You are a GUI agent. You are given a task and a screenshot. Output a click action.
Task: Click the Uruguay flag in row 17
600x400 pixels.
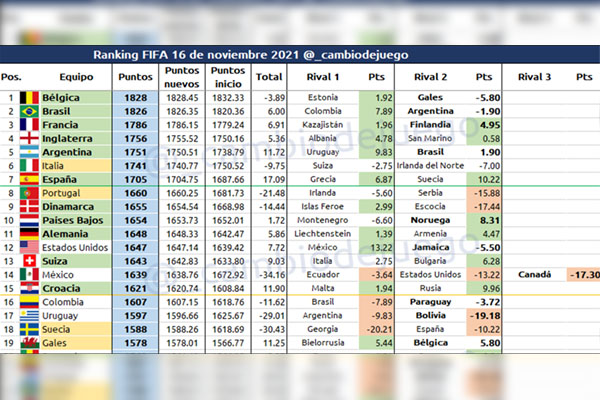pos(29,316)
